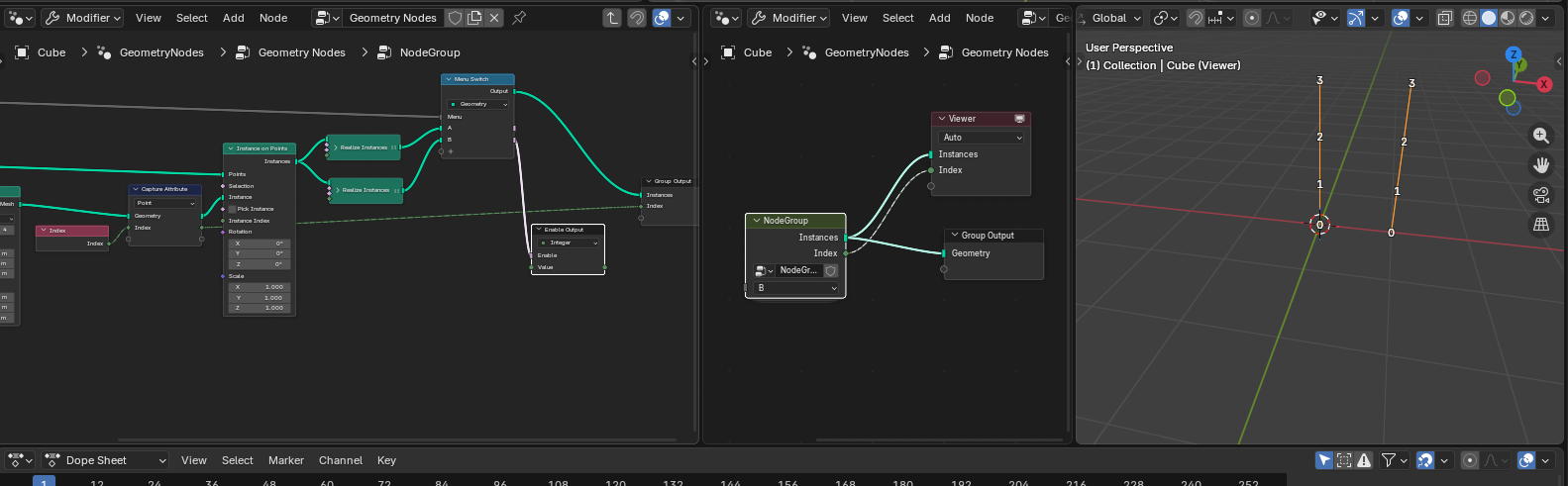1568x486 pixels.
Task: Browse node trees in left editor
Action: click(326, 18)
